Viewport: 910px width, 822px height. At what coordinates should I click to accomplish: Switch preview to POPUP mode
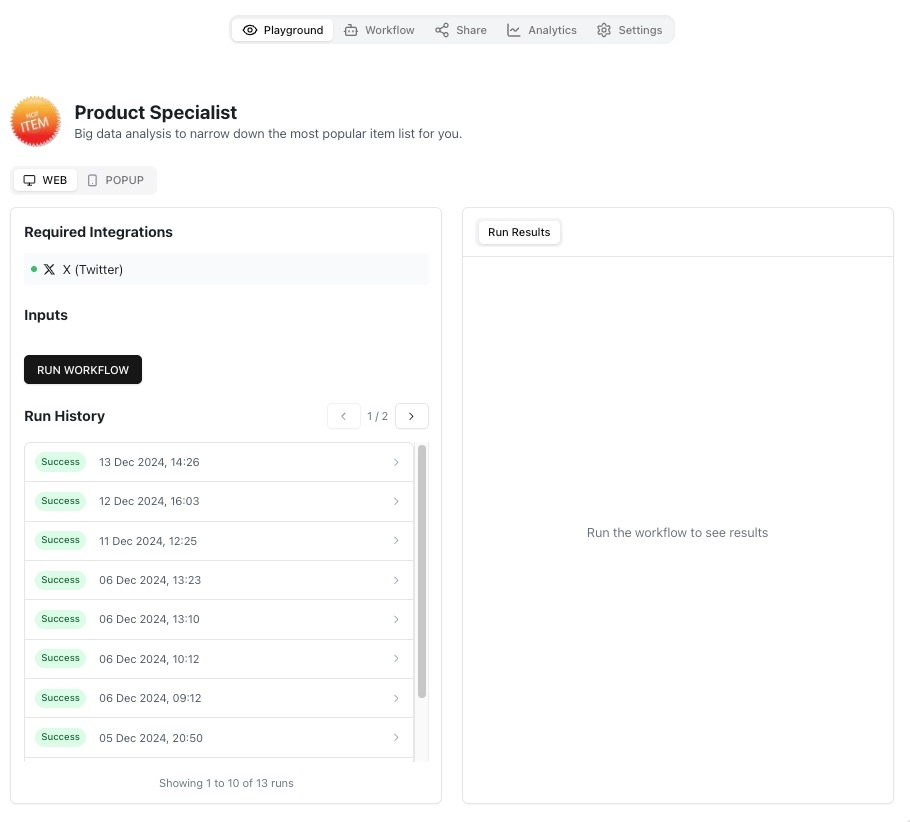[116, 180]
